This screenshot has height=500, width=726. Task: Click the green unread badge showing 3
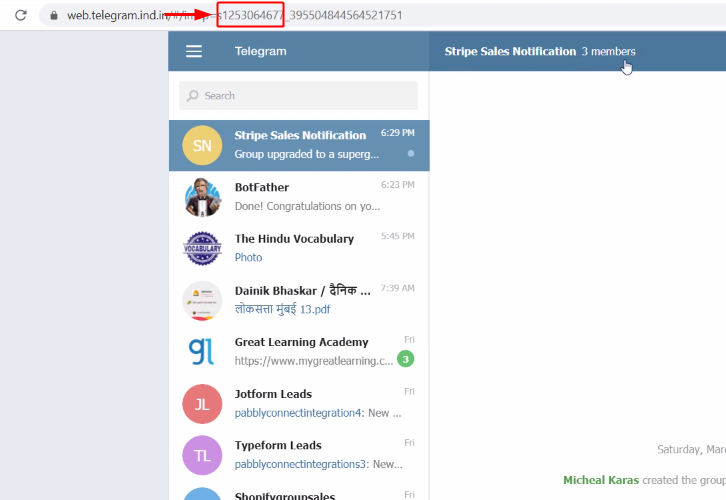tap(406, 359)
